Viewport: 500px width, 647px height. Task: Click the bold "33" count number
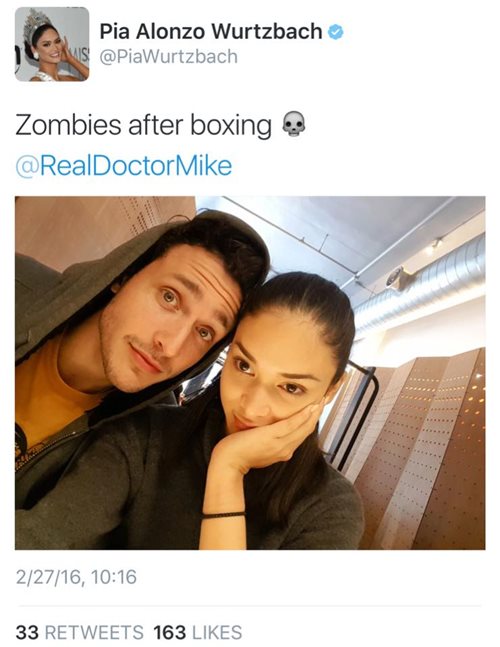click(27, 633)
